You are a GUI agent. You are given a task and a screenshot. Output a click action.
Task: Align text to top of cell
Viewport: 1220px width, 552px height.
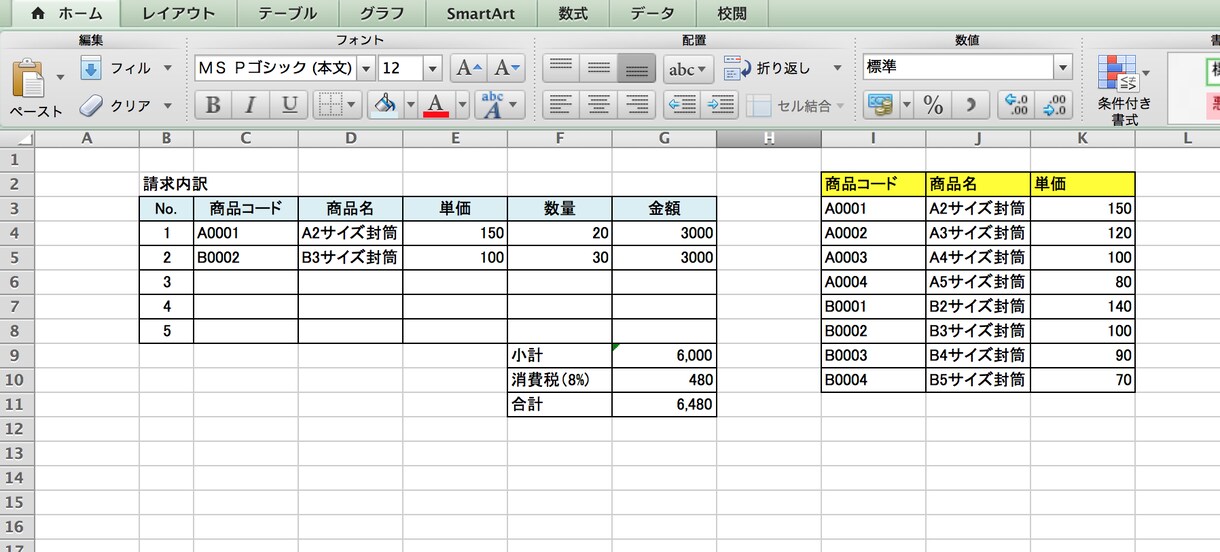pos(562,68)
